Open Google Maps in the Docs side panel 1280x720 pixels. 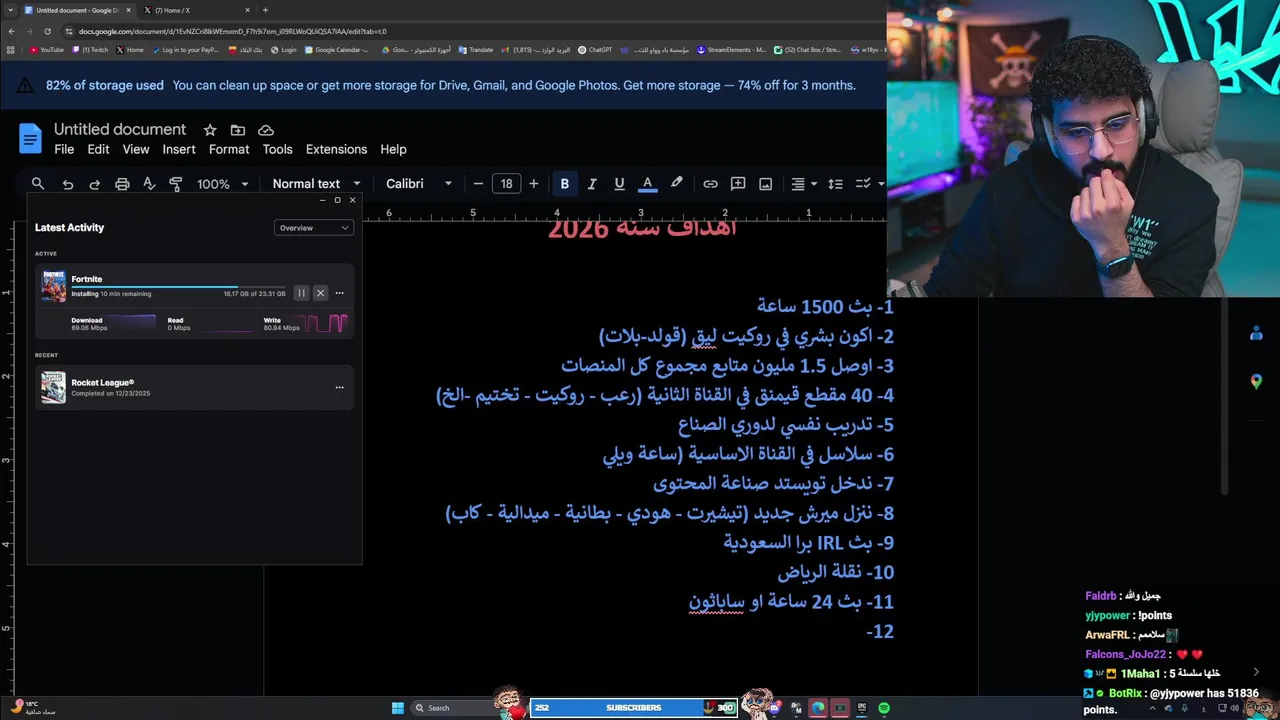[x=1256, y=381]
